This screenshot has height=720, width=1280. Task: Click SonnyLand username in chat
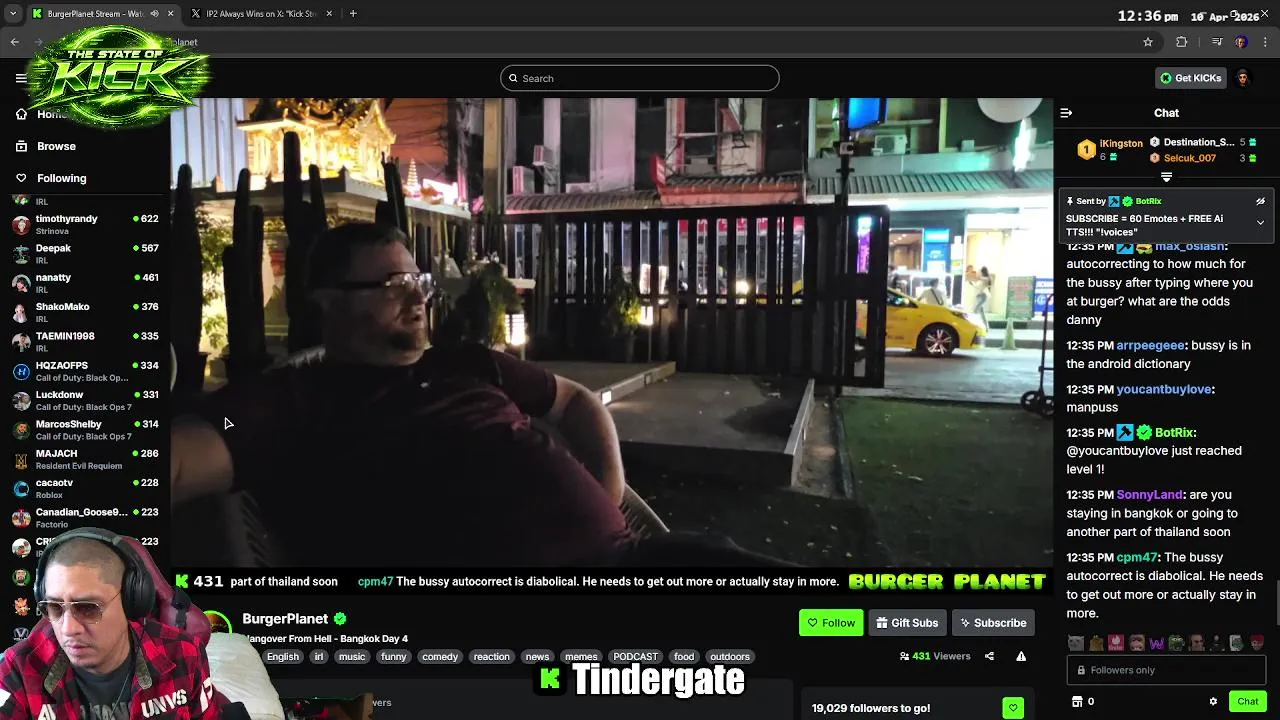[x=1150, y=495]
